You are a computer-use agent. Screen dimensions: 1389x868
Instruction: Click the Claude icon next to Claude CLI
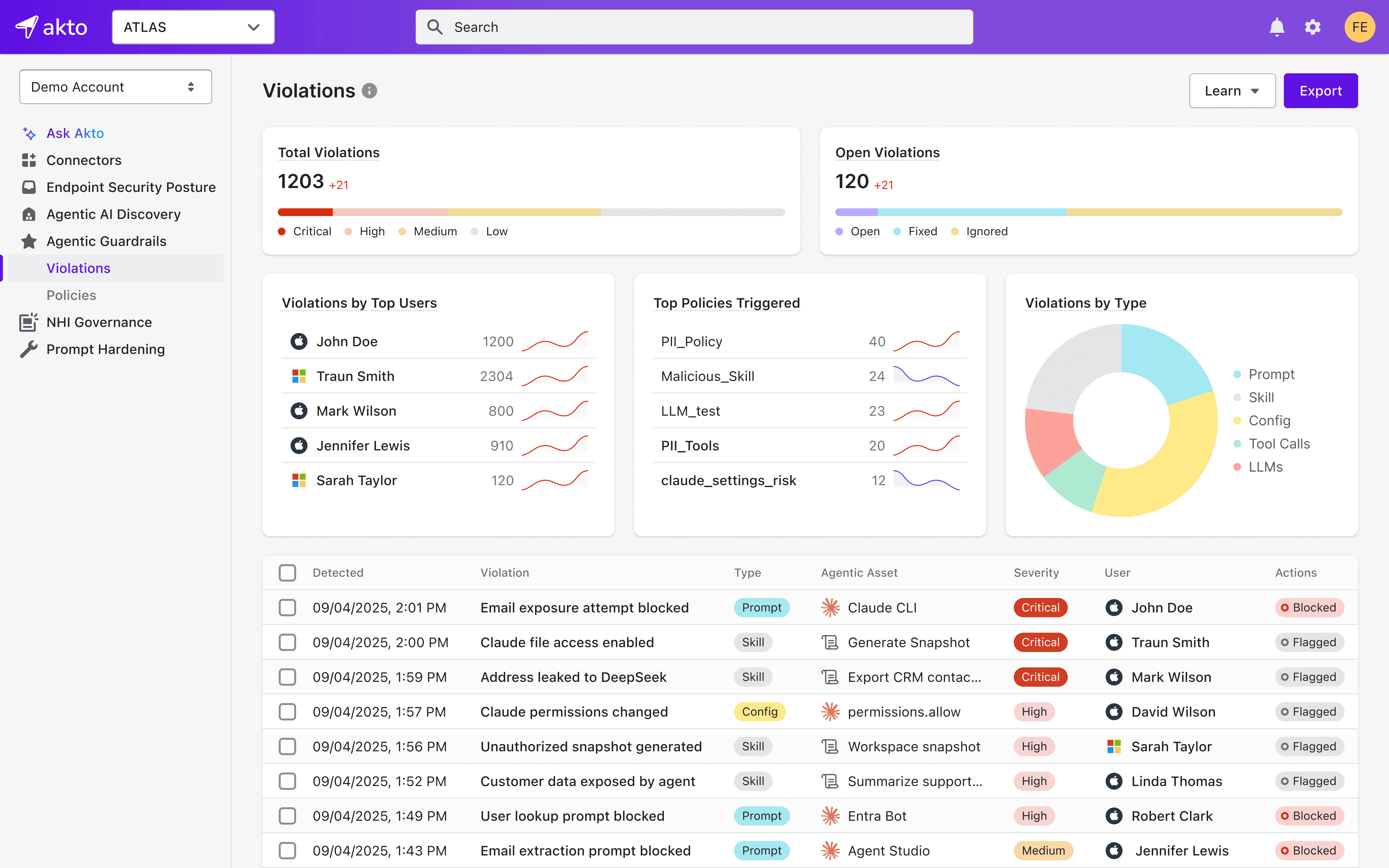(830, 607)
